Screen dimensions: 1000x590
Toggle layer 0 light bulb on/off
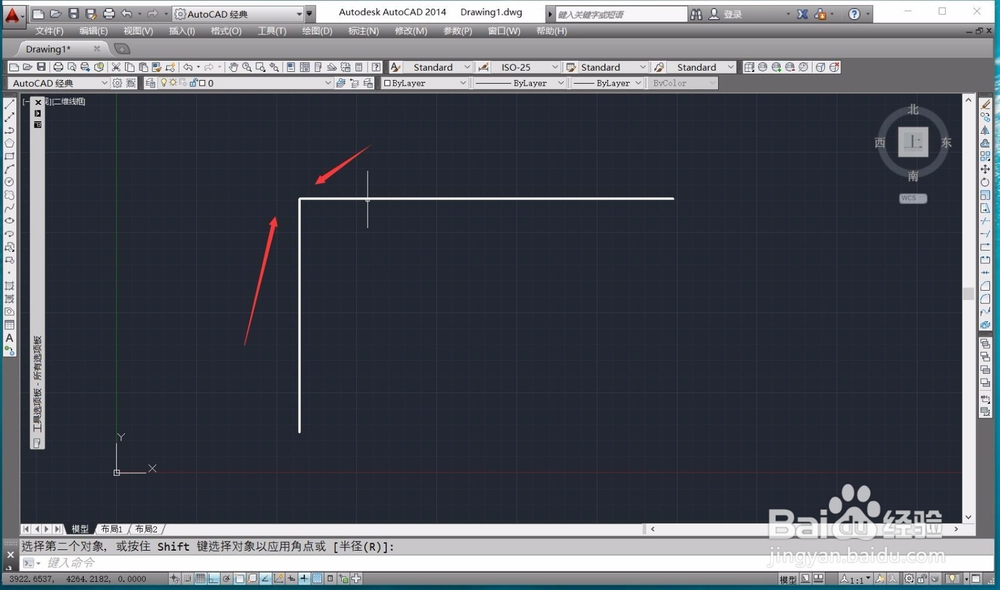pyautogui.click(x=164, y=83)
